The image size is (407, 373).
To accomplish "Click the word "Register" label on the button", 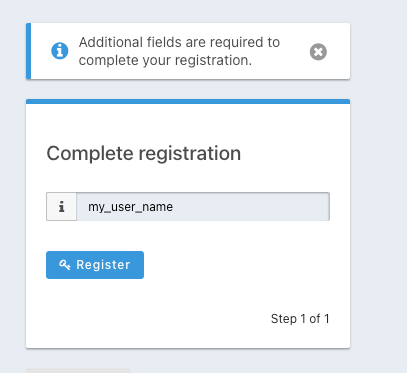I will [103, 265].
